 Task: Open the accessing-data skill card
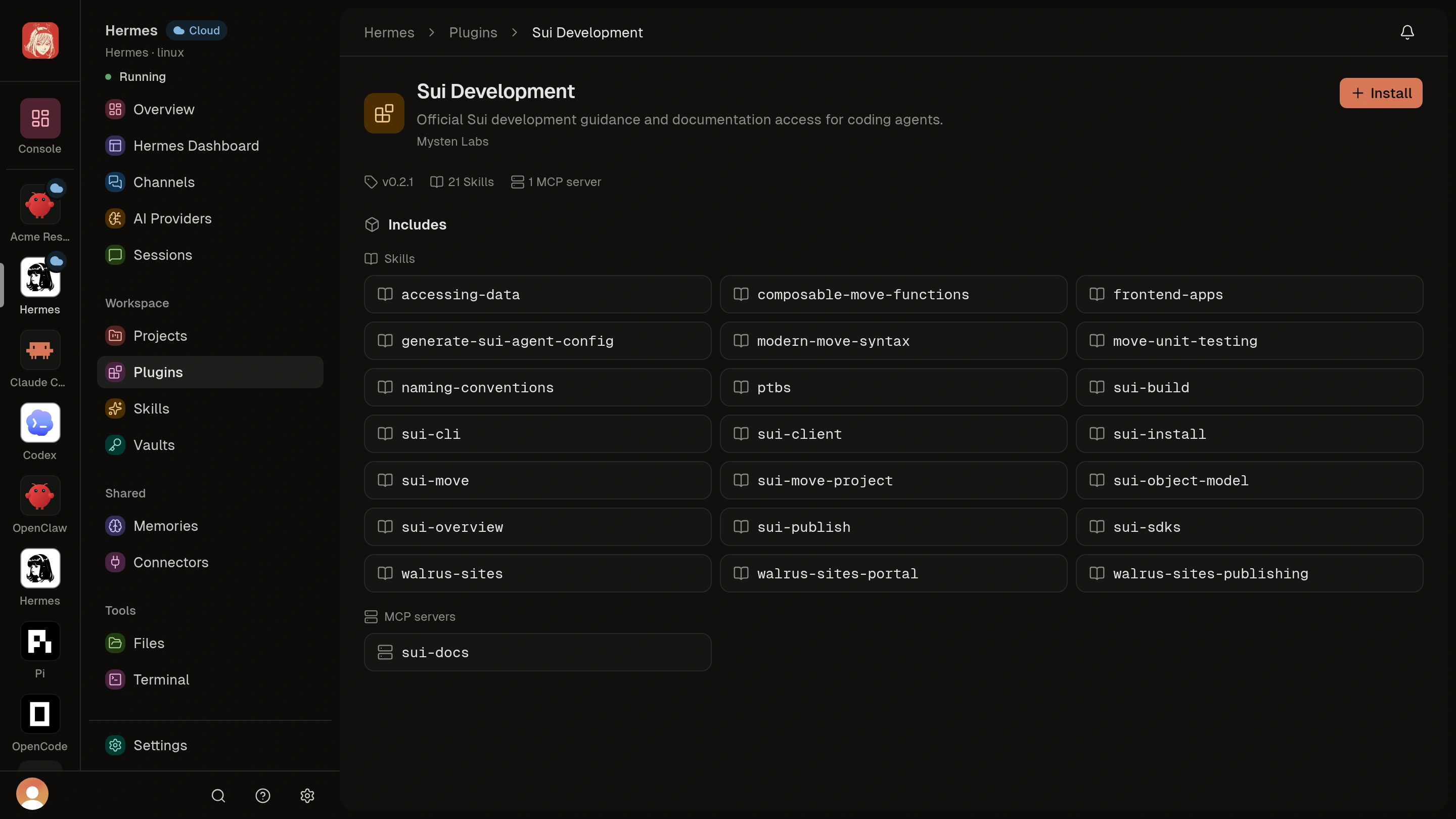point(537,294)
